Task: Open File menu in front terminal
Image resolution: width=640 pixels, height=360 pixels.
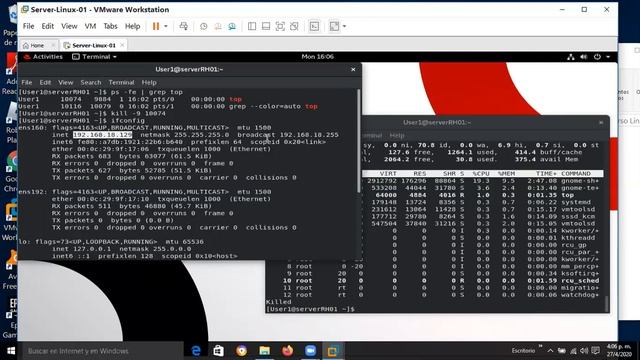Action: (27, 82)
